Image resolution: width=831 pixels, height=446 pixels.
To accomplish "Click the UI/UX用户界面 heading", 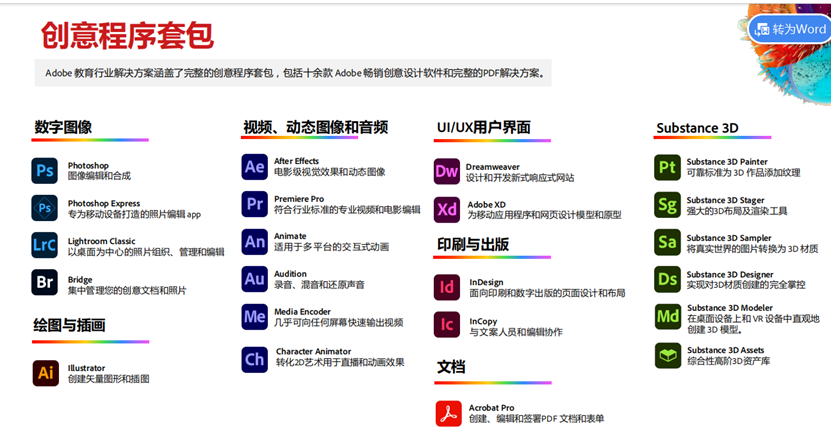I will tap(483, 127).
